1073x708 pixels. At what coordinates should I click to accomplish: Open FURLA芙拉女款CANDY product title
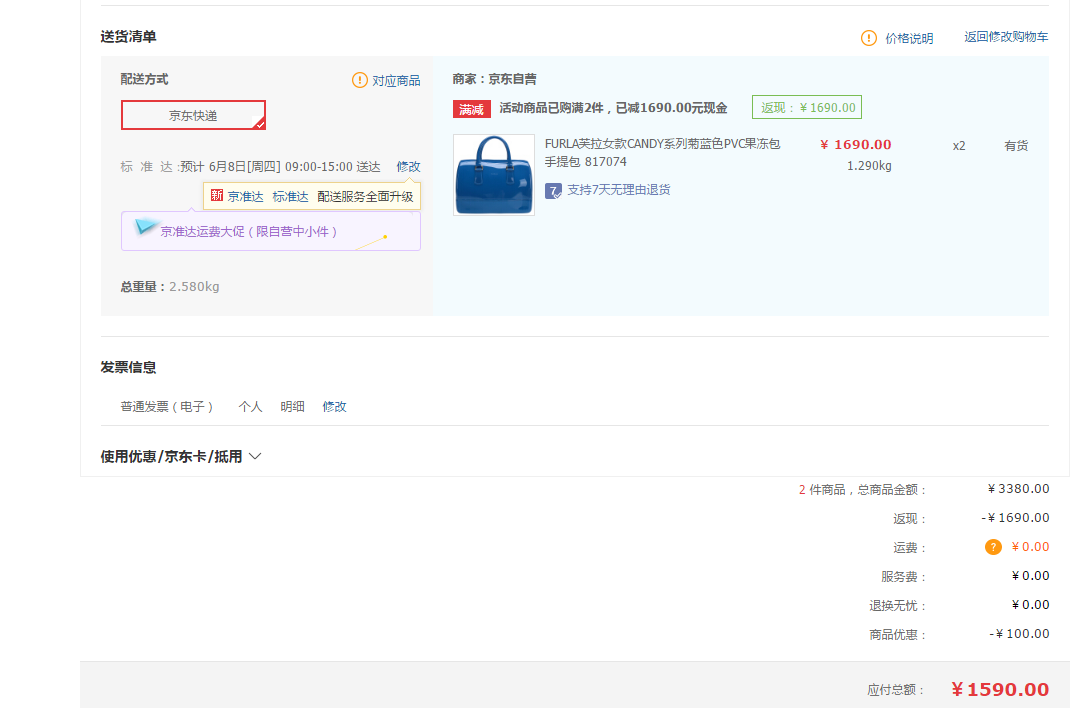click(662, 153)
